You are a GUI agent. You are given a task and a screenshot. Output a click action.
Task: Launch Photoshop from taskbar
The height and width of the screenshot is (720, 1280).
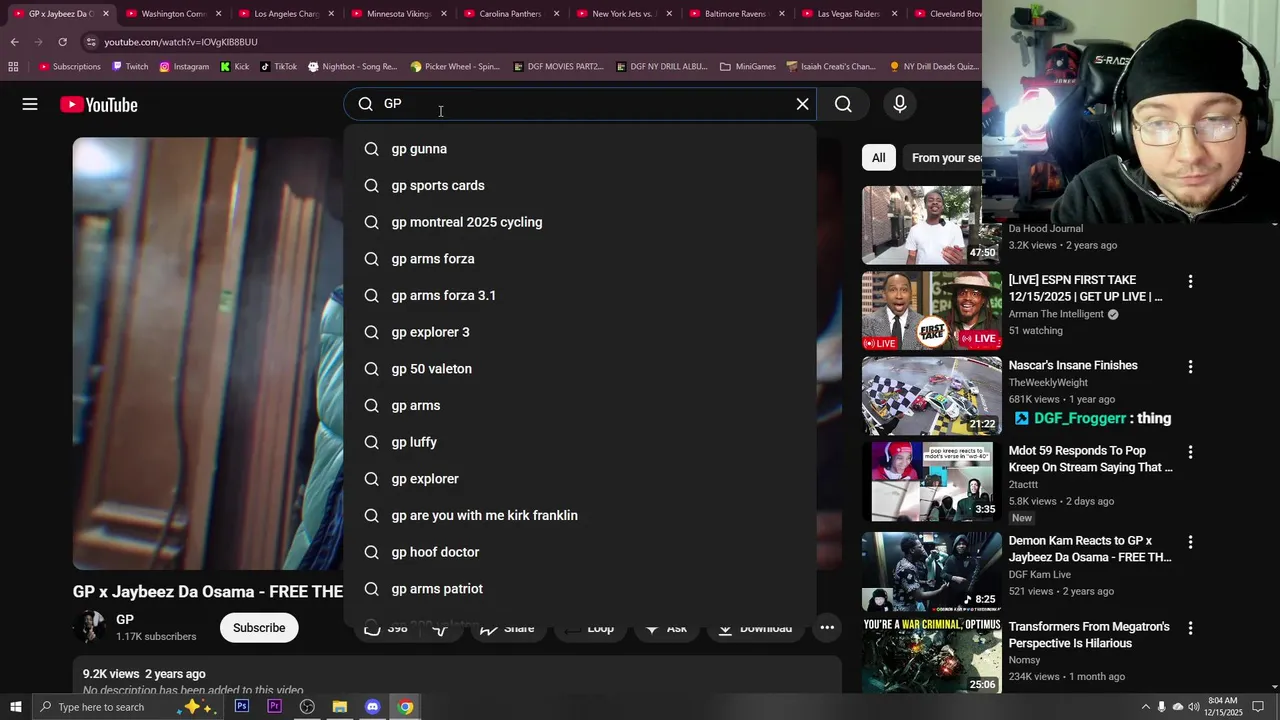pyautogui.click(x=242, y=707)
